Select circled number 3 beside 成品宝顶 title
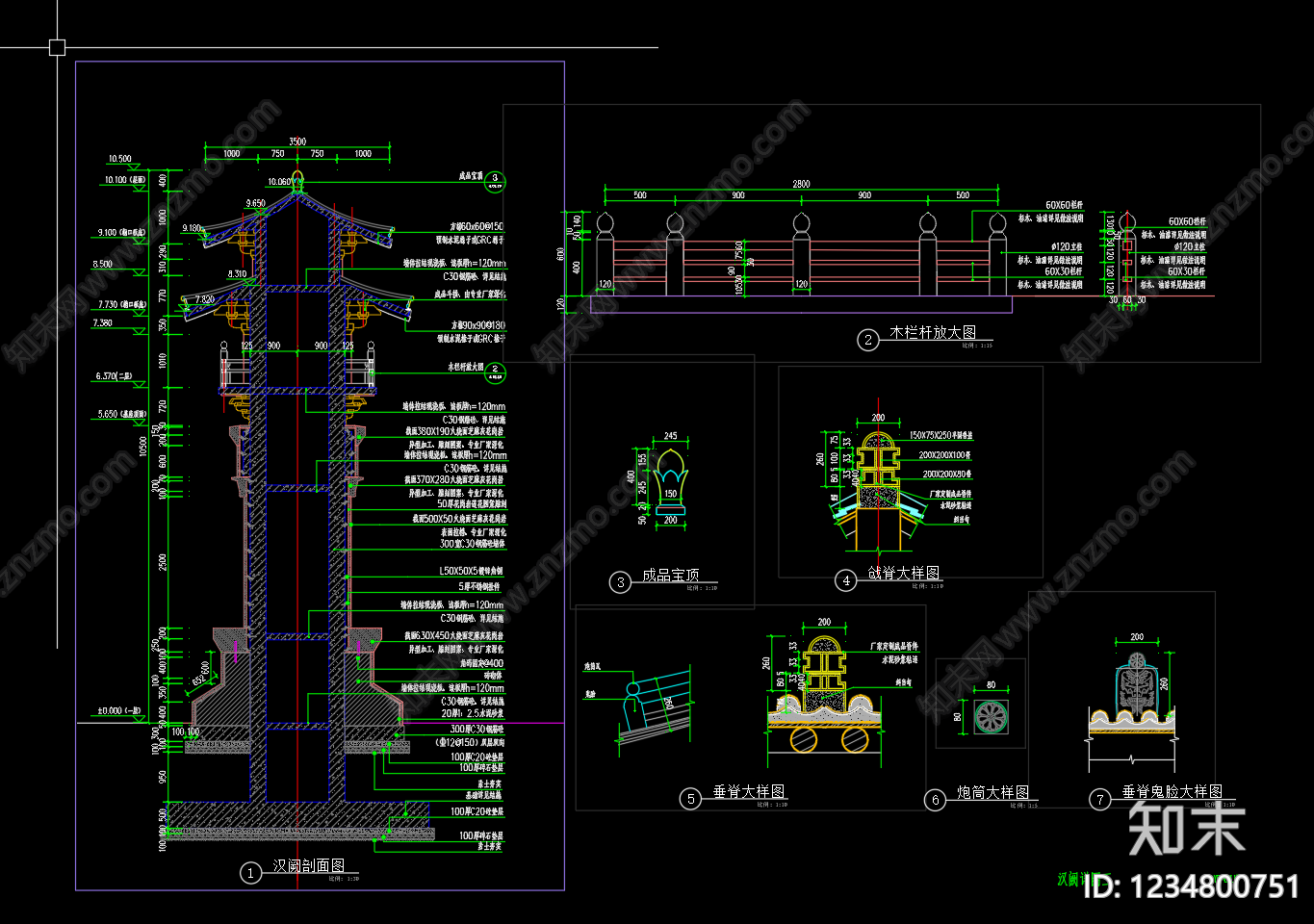Screen dimensions: 1314x924 coord(621,581)
